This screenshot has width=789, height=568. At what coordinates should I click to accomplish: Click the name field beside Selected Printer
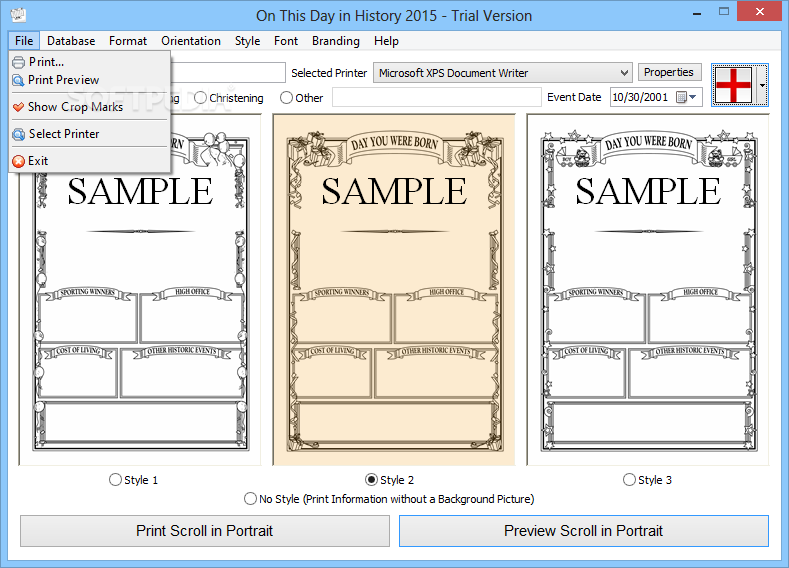tap(227, 72)
